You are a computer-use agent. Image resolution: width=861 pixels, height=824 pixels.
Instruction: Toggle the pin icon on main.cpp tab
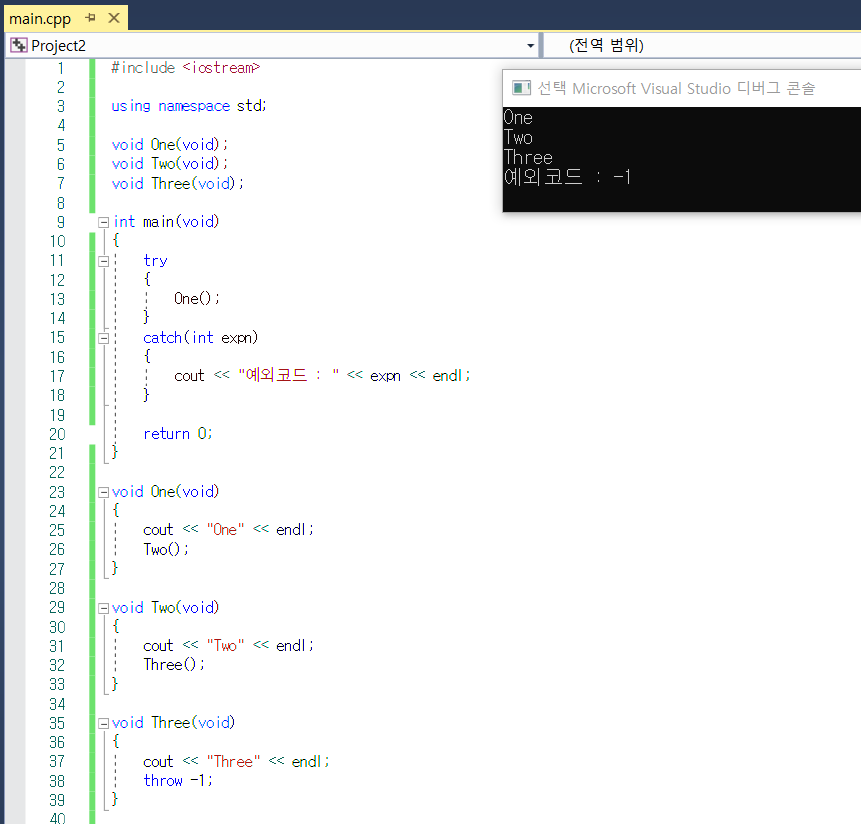(x=91, y=18)
